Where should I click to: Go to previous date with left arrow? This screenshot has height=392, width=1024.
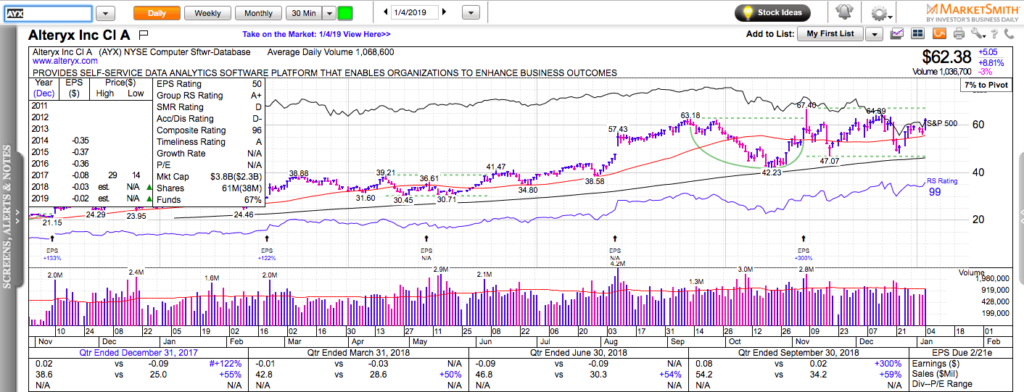(386, 12)
